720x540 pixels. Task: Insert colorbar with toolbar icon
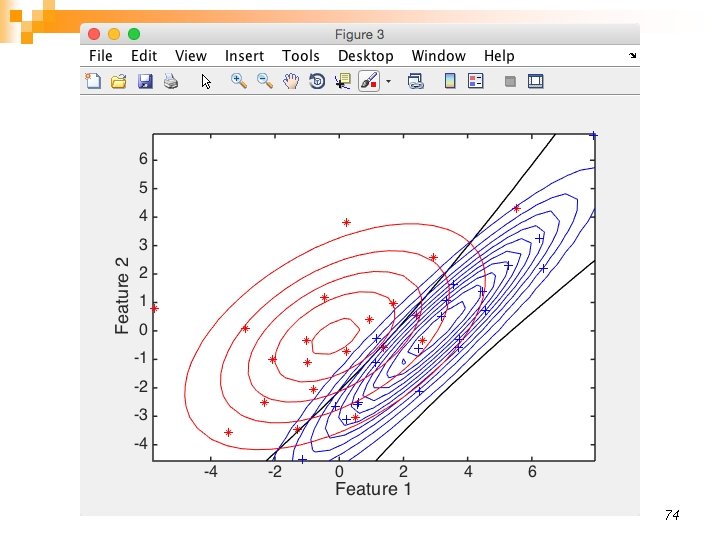coord(450,81)
